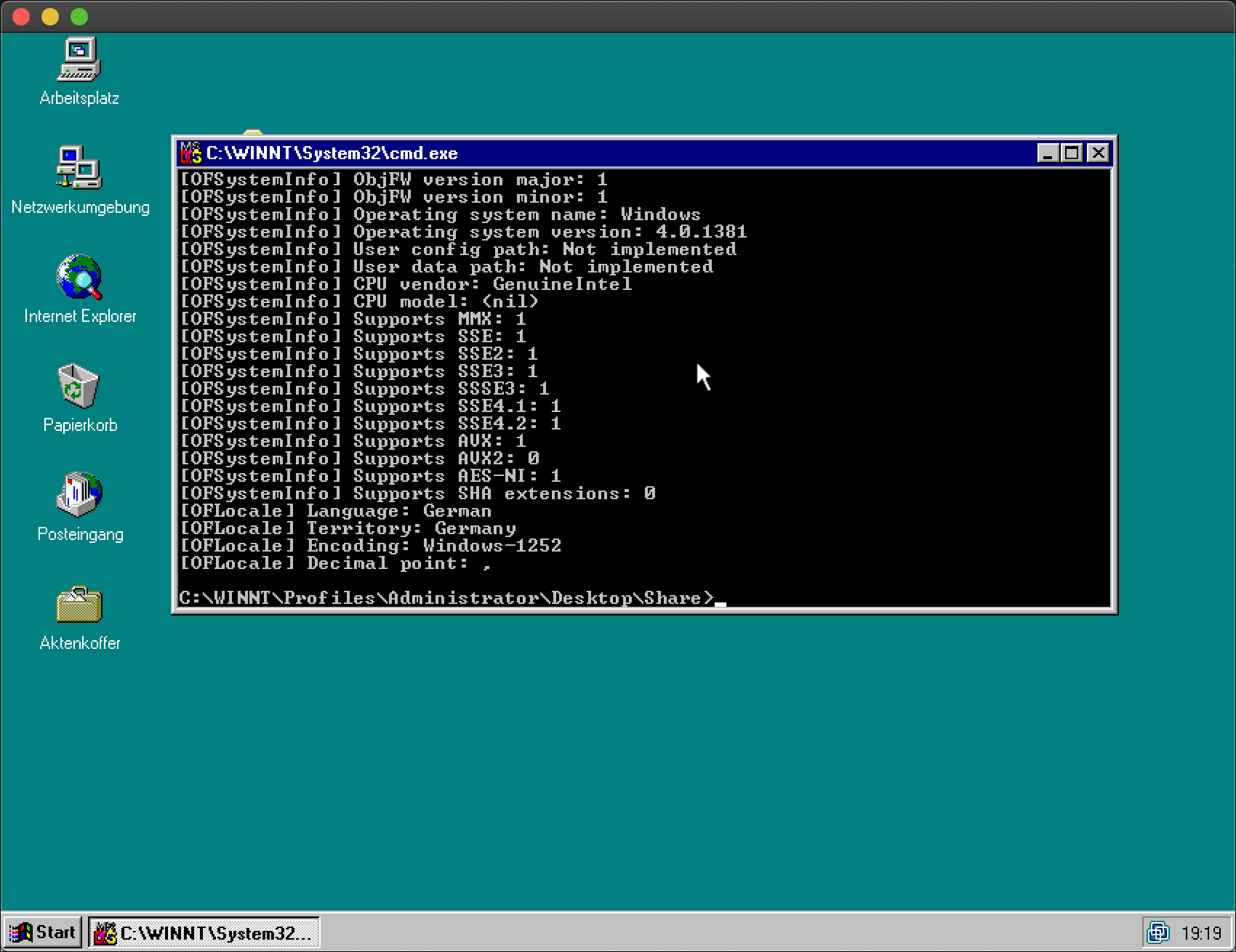Click the 'Supports SSSE3: 1' line

pos(364,389)
